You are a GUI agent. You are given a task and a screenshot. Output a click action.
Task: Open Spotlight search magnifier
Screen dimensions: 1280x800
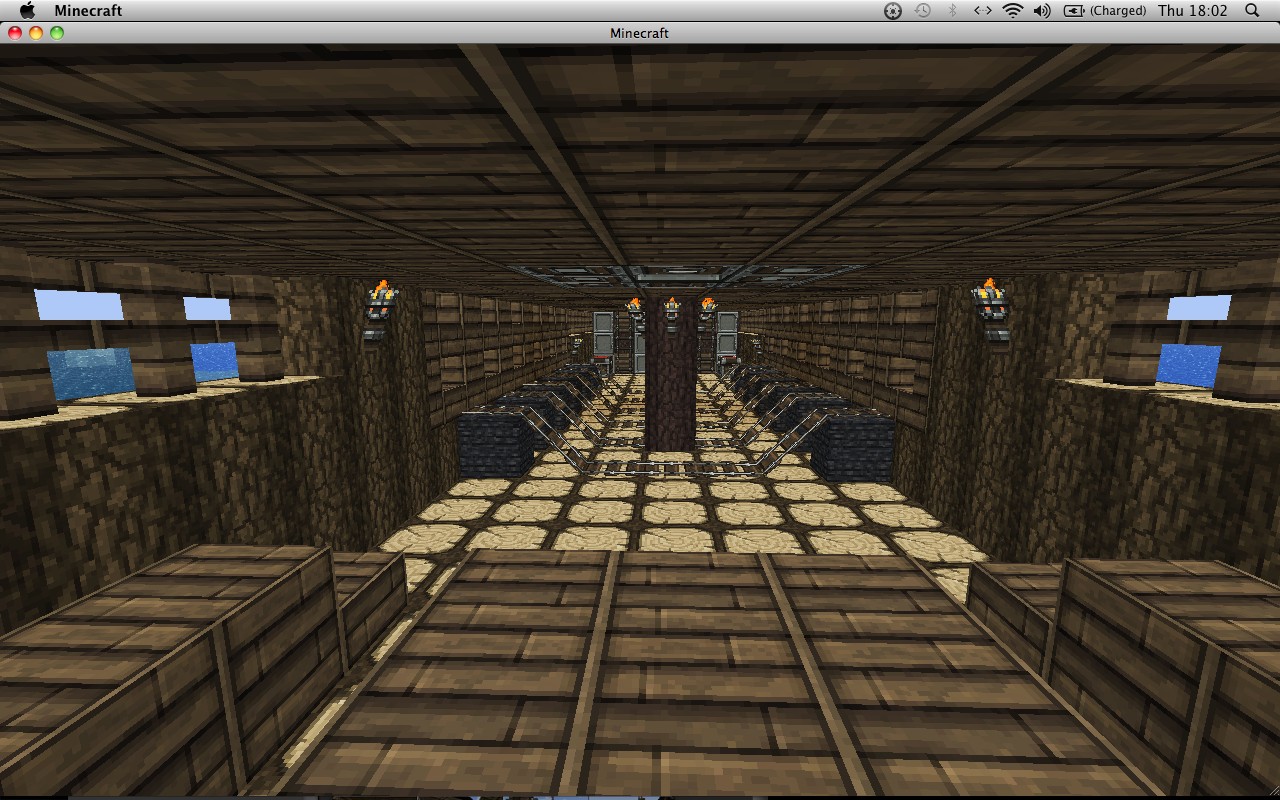[1252, 10]
